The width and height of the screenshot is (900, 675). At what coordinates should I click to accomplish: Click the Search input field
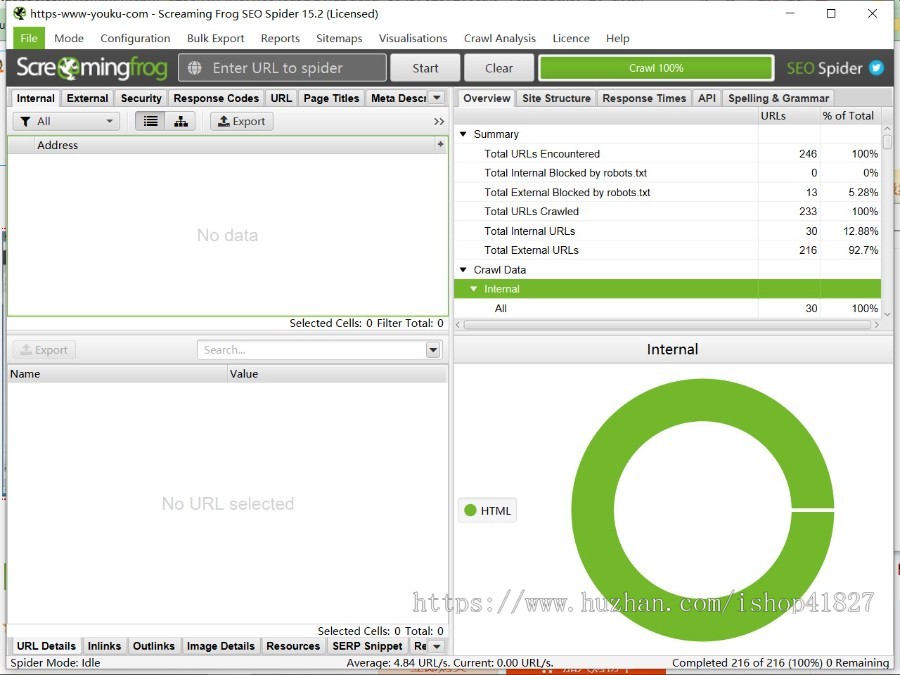point(312,350)
